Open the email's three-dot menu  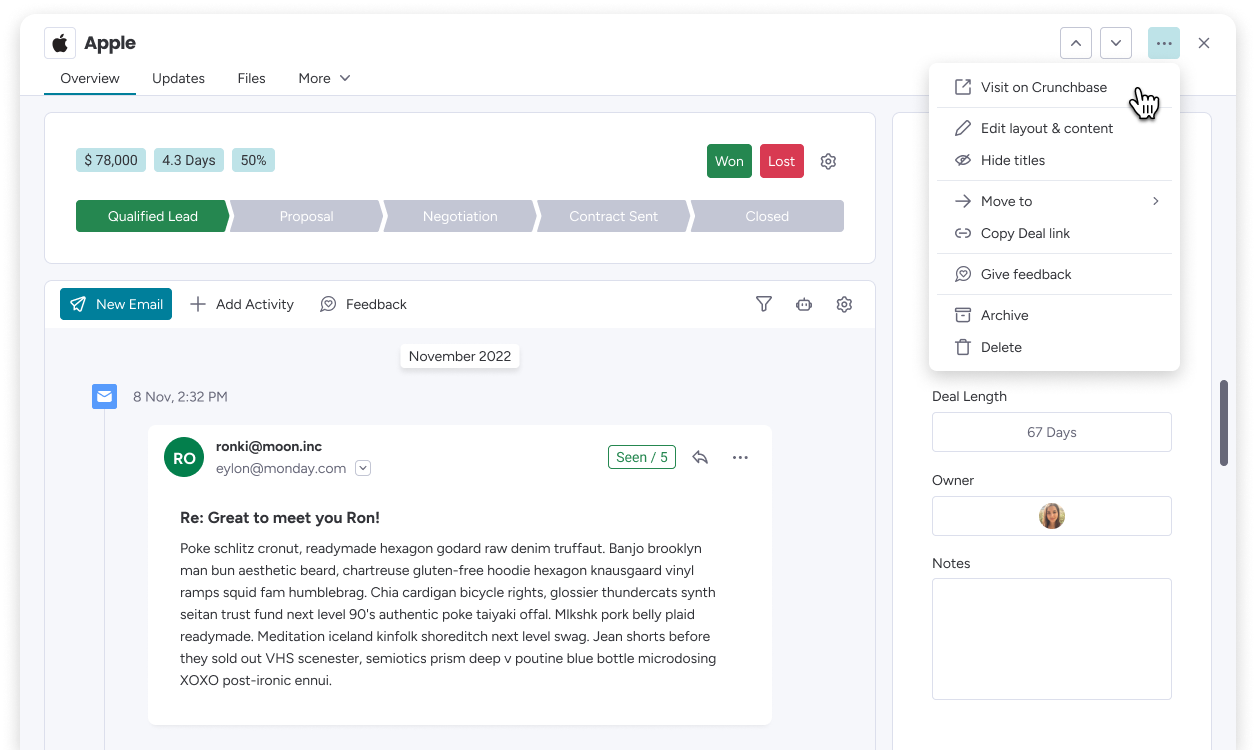(740, 457)
